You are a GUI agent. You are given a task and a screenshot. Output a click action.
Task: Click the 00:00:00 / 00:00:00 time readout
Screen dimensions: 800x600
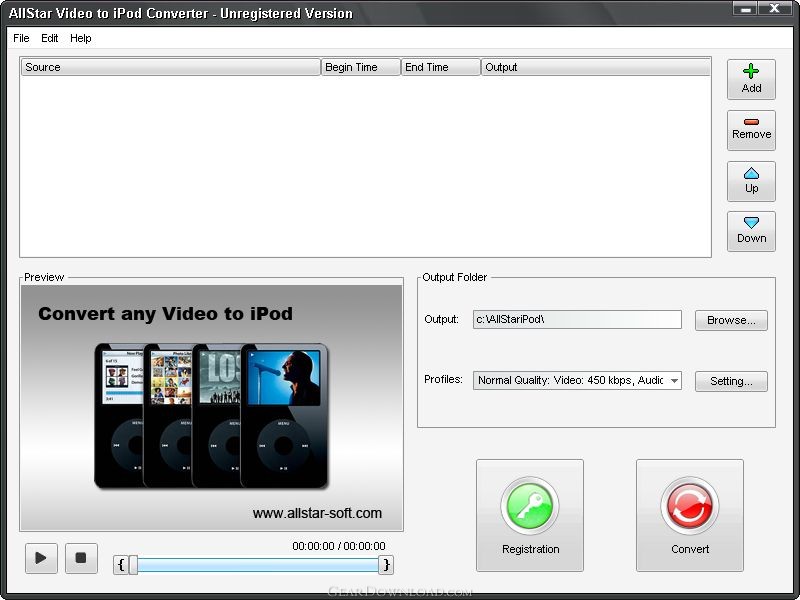[x=339, y=546]
